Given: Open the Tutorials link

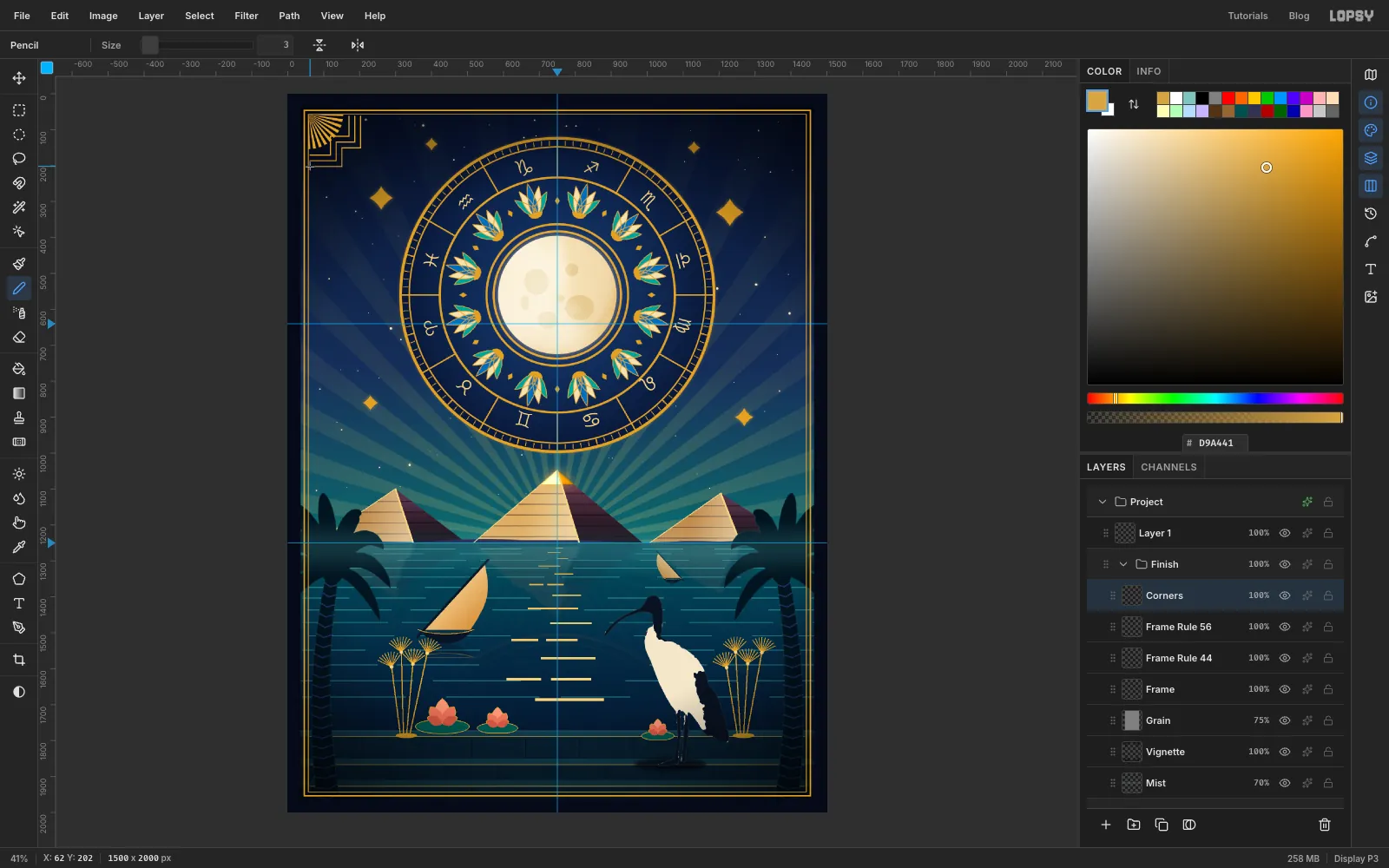Looking at the screenshot, I should click(1247, 16).
